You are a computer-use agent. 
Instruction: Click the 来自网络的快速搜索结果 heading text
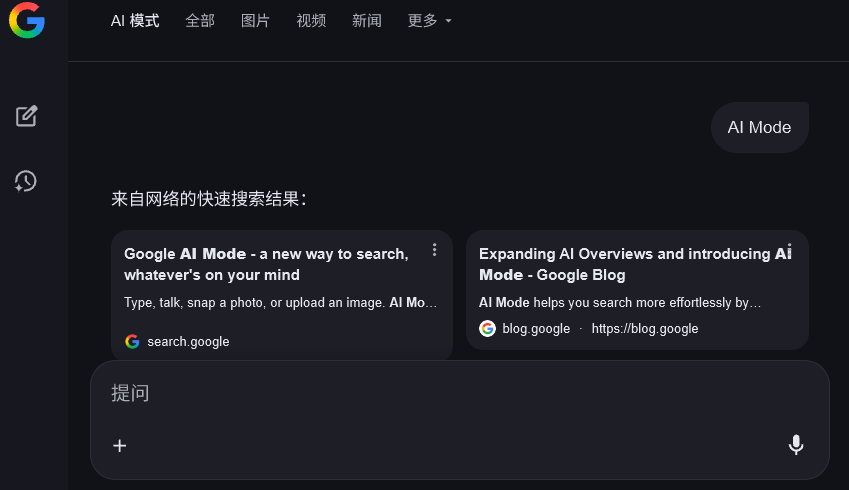click(209, 199)
